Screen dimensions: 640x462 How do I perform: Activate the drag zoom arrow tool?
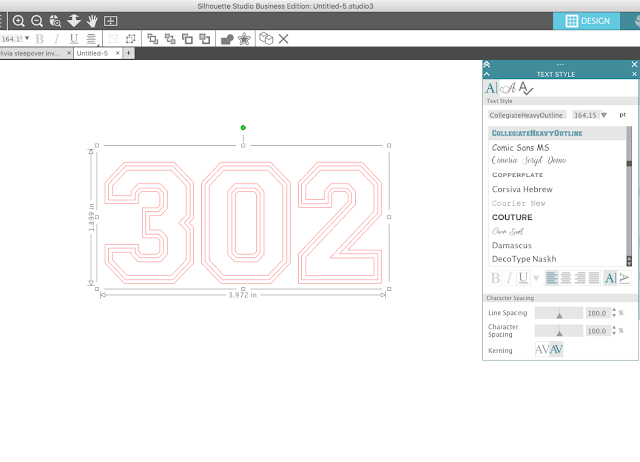(74, 21)
